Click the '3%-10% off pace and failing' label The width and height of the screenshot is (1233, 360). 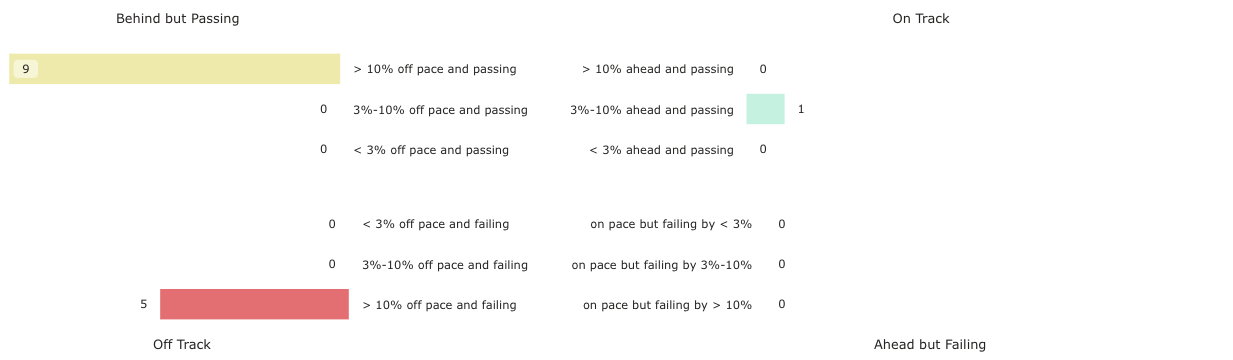[x=445, y=265]
